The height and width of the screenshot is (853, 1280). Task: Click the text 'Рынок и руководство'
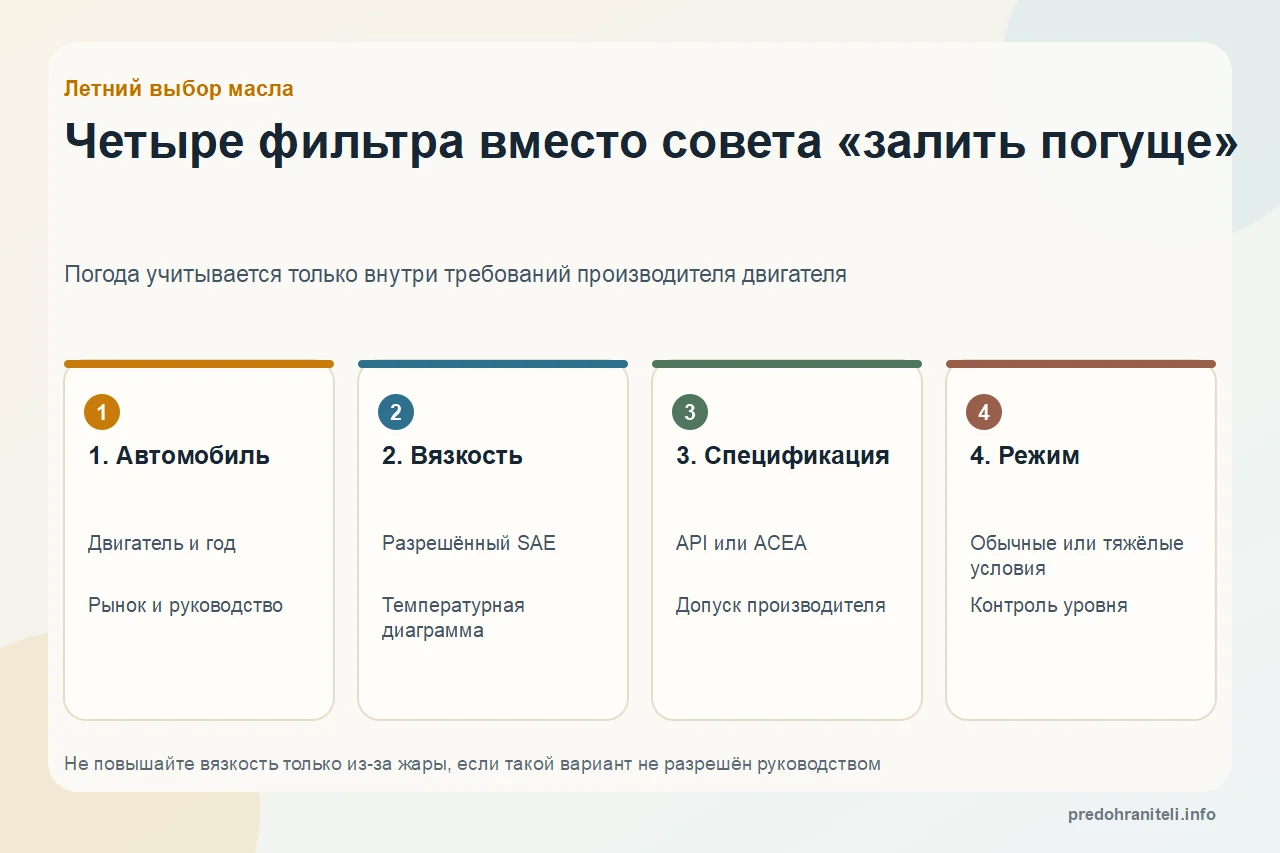[x=185, y=606]
